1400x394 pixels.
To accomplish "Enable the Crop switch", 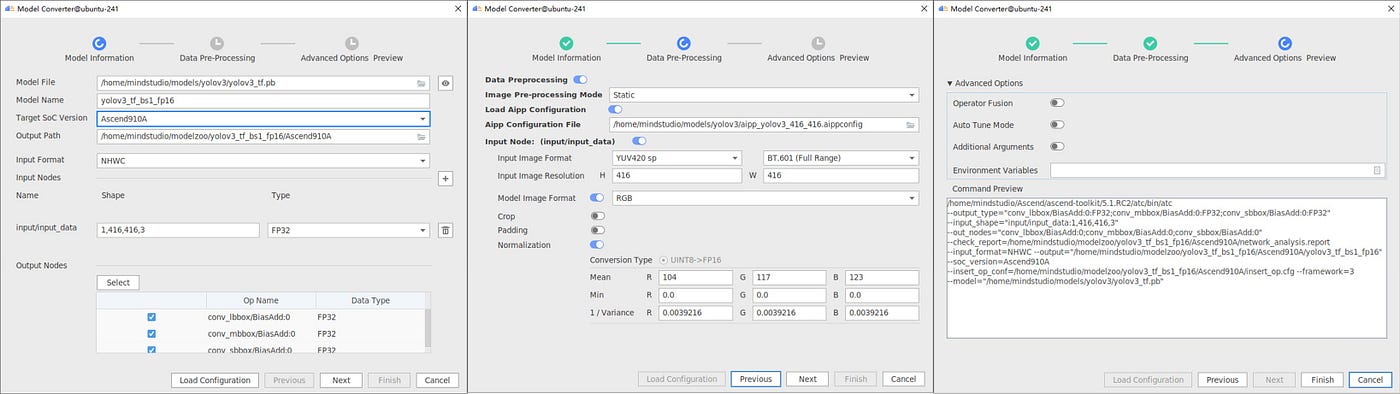I will [x=598, y=216].
